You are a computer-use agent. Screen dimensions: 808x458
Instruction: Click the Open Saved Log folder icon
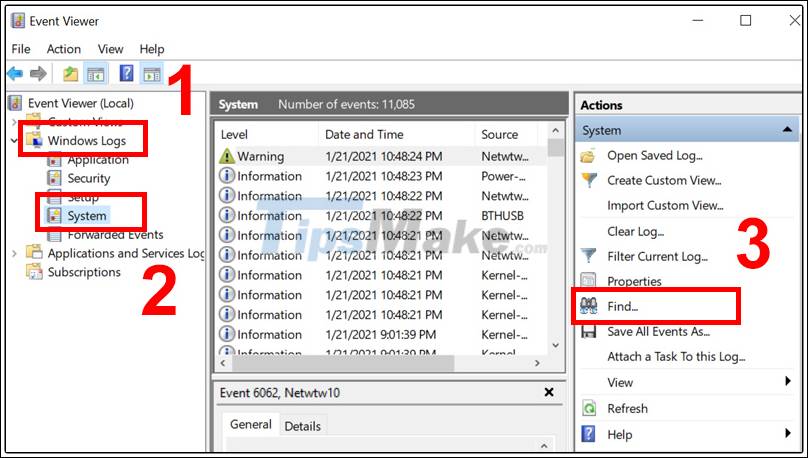pos(588,155)
